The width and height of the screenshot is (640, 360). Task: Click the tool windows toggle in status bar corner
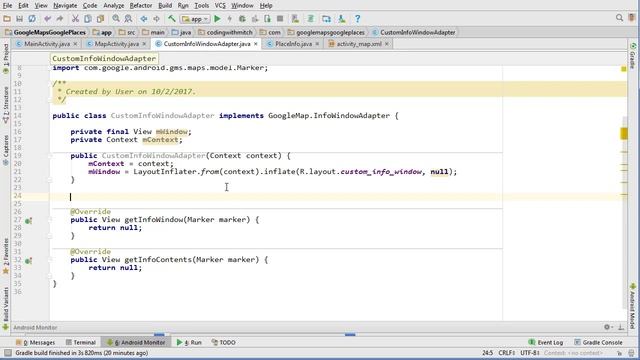coord(8,353)
